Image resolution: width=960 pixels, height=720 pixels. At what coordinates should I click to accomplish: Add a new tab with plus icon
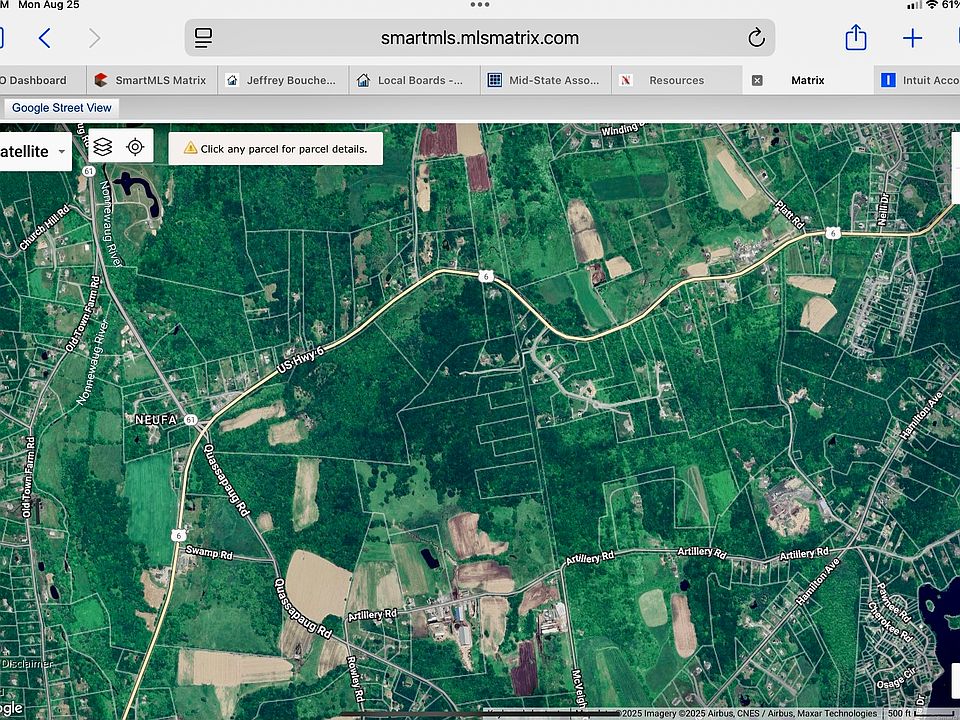tap(912, 39)
